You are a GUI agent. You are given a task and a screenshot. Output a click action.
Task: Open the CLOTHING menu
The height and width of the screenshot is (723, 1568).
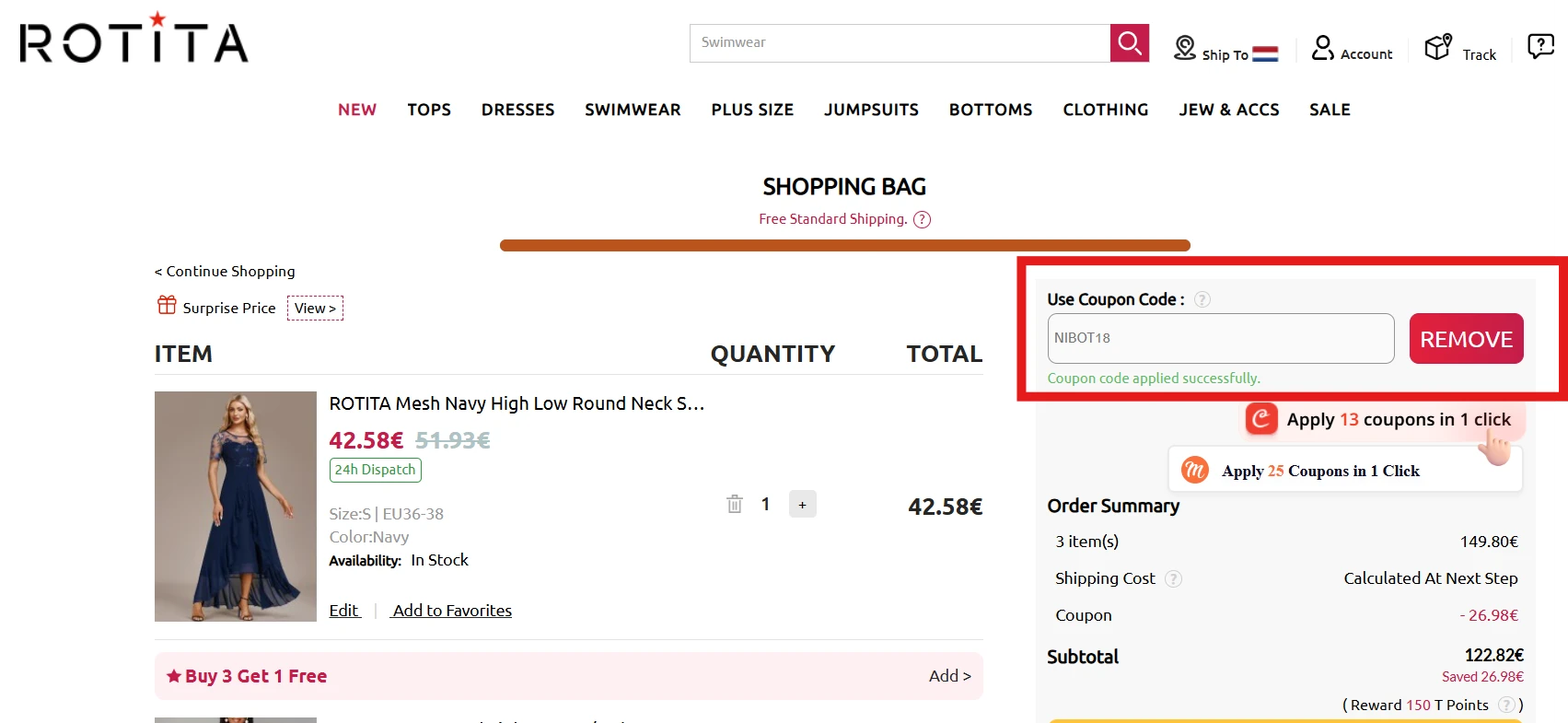1106,110
